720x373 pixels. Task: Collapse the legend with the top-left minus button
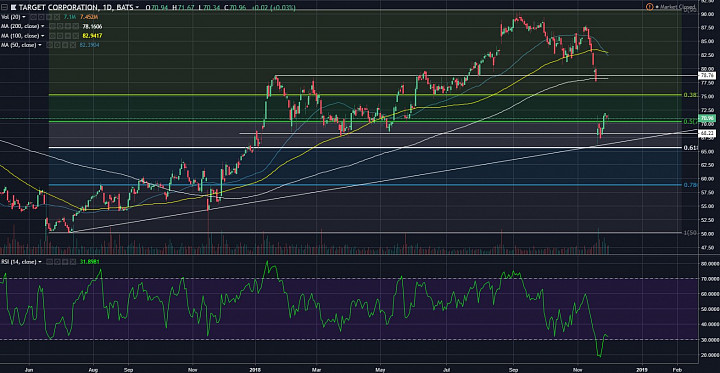(x=4, y=7)
